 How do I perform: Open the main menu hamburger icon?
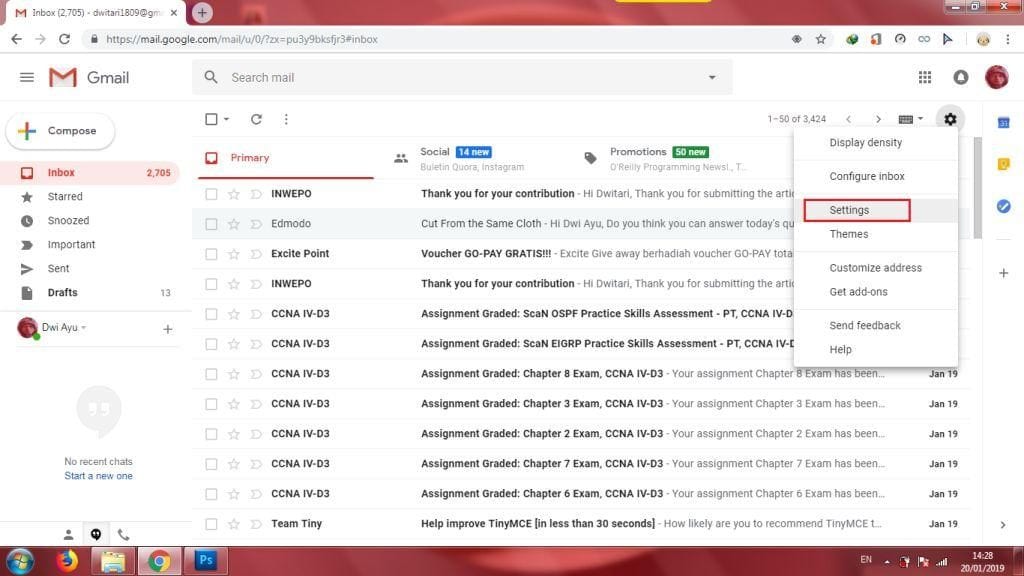(27, 78)
